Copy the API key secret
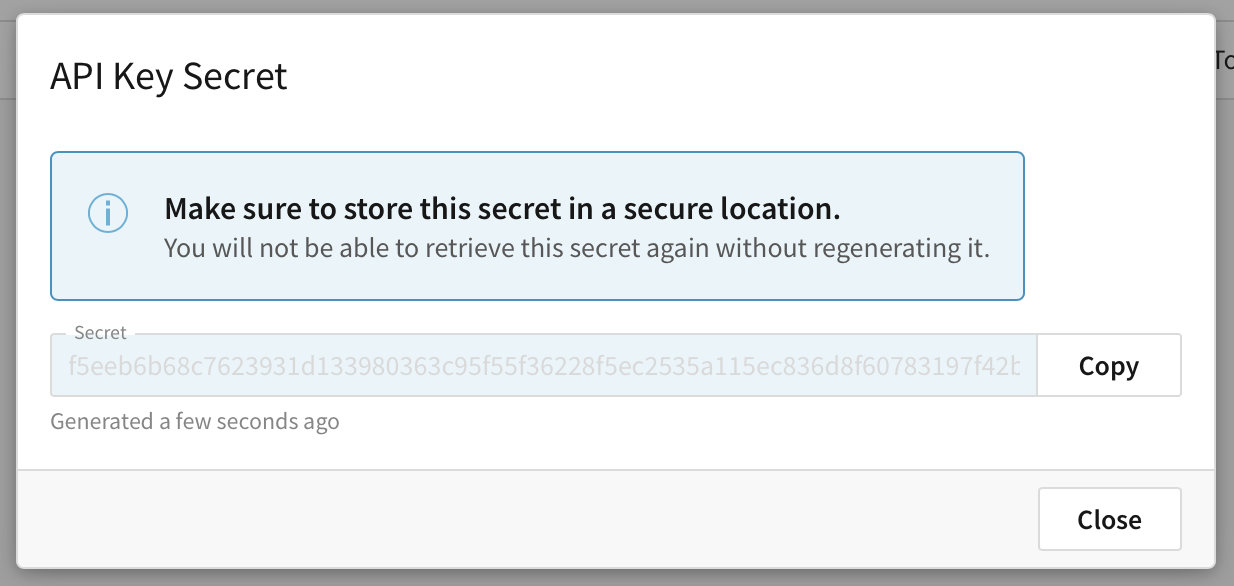 click(1109, 366)
